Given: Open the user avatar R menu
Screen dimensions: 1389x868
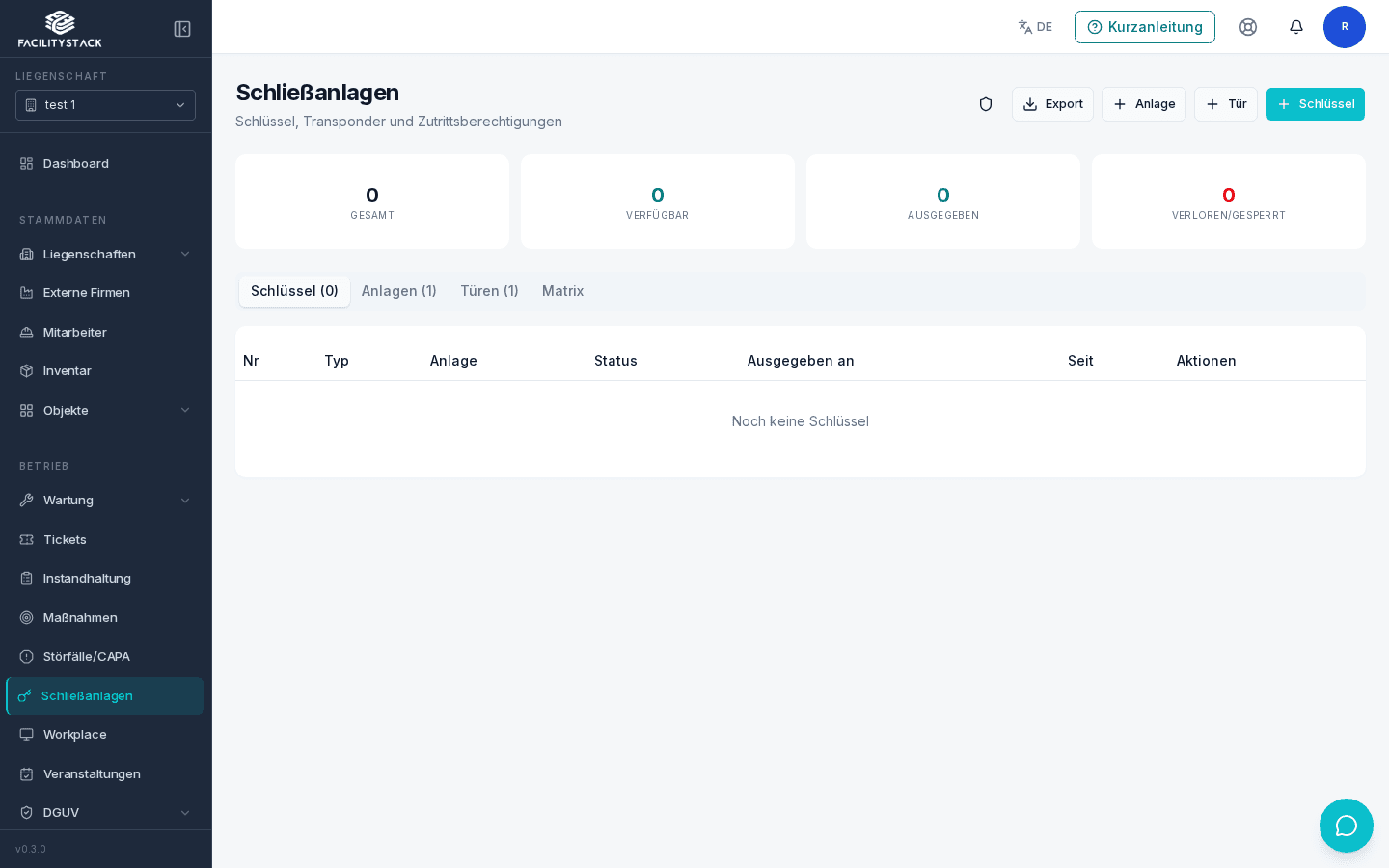Looking at the screenshot, I should (1345, 27).
